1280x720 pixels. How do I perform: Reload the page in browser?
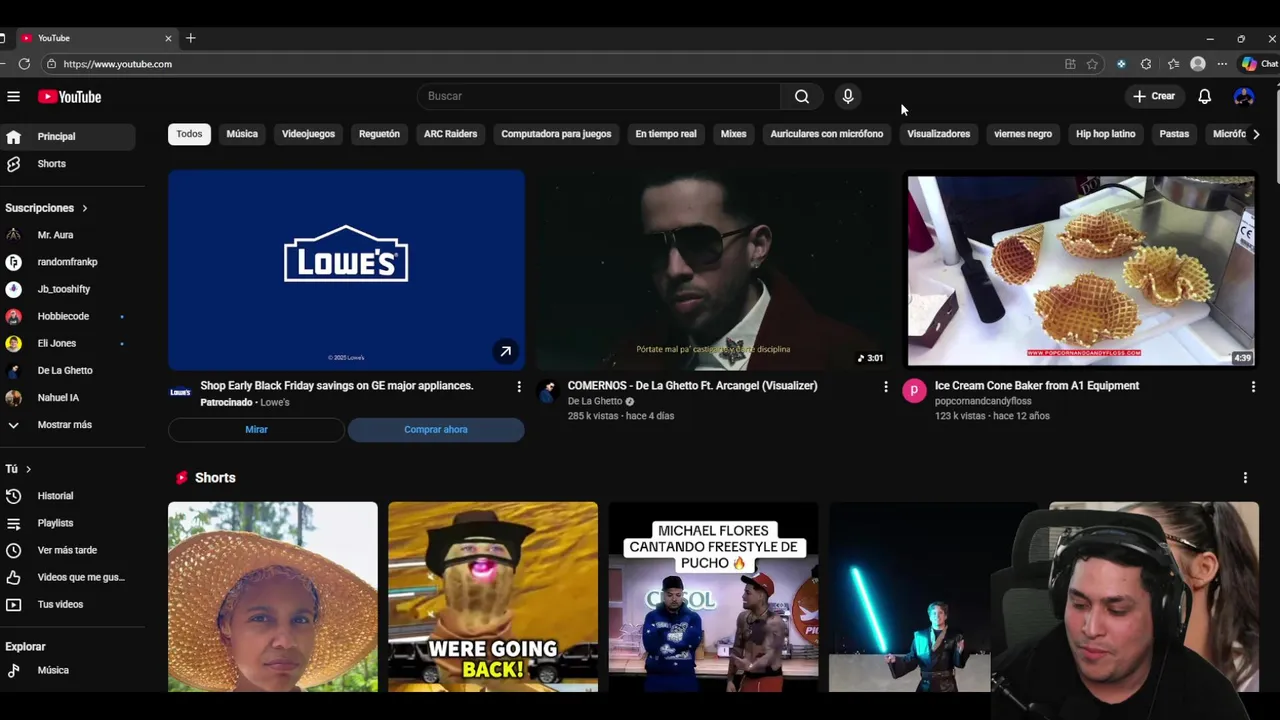click(x=24, y=64)
